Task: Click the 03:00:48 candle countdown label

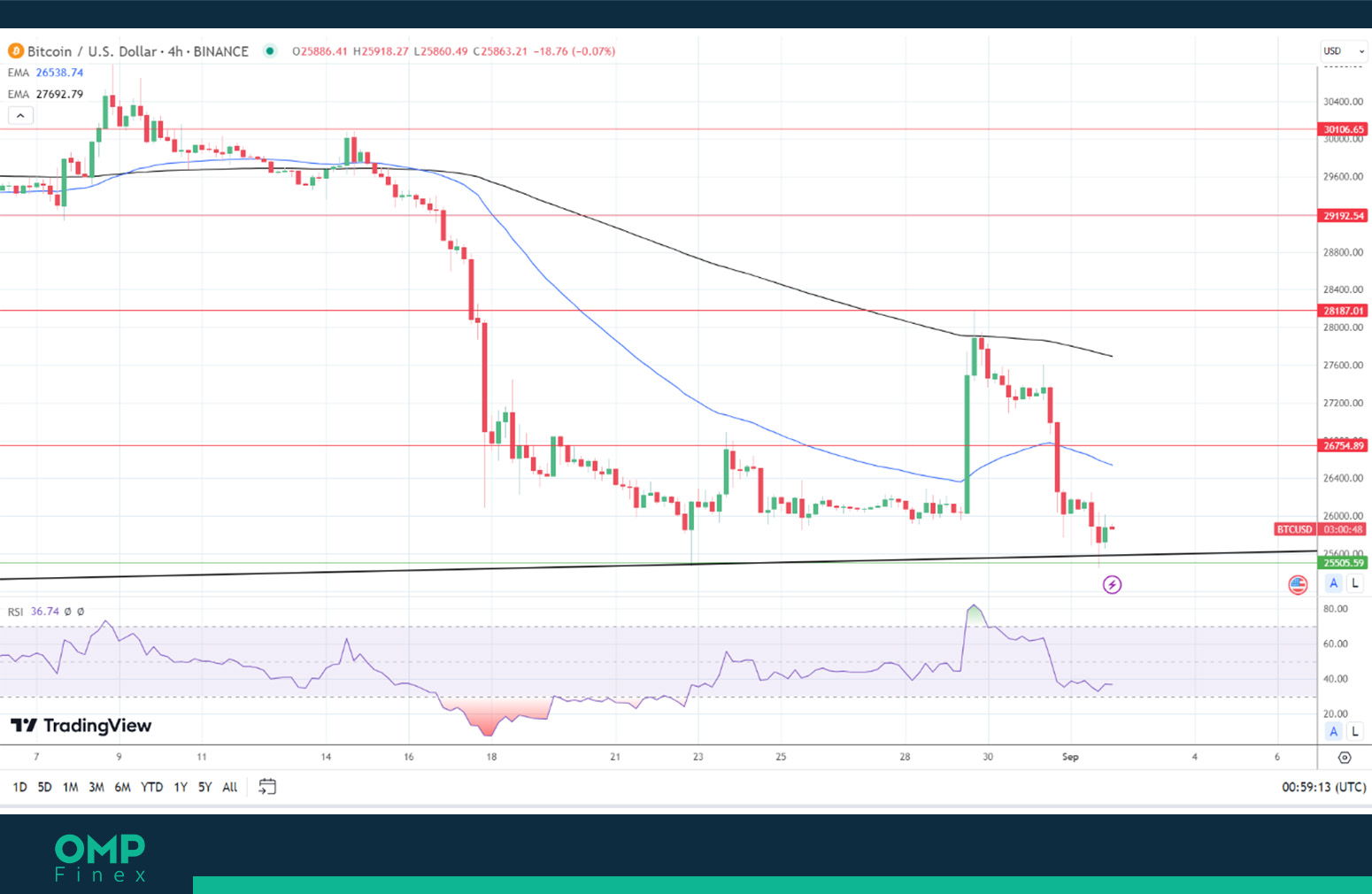Action: point(1343,529)
